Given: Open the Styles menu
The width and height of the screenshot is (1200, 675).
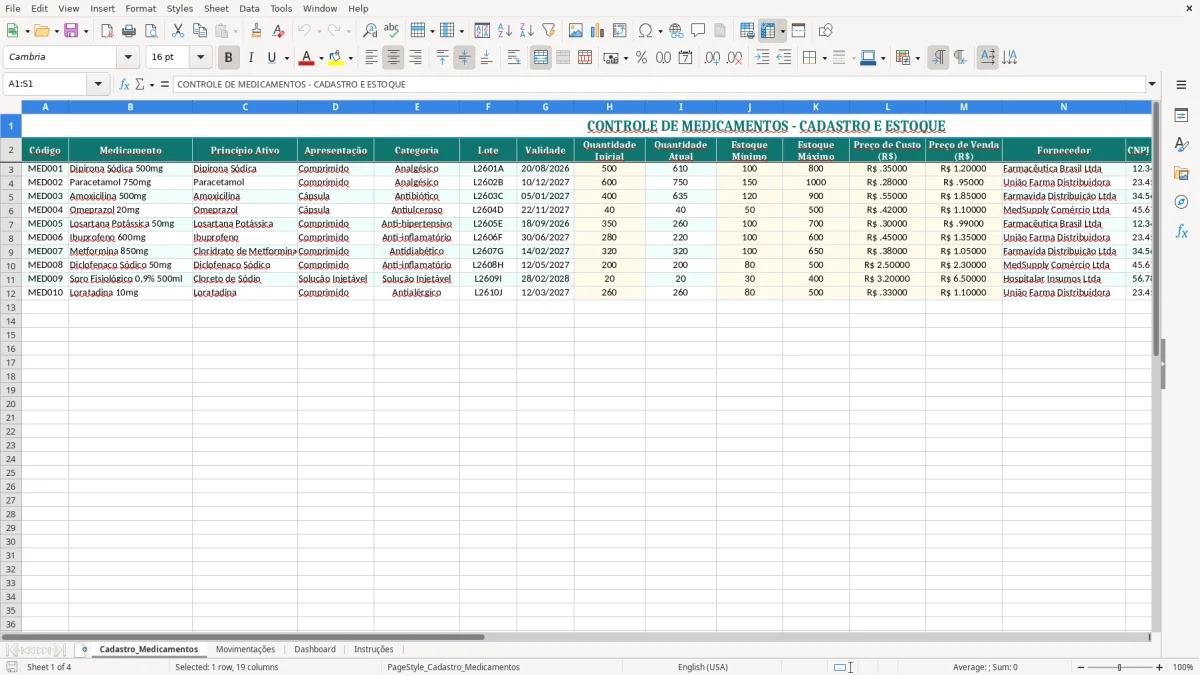Looking at the screenshot, I should pyautogui.click(x=180, y=8).
